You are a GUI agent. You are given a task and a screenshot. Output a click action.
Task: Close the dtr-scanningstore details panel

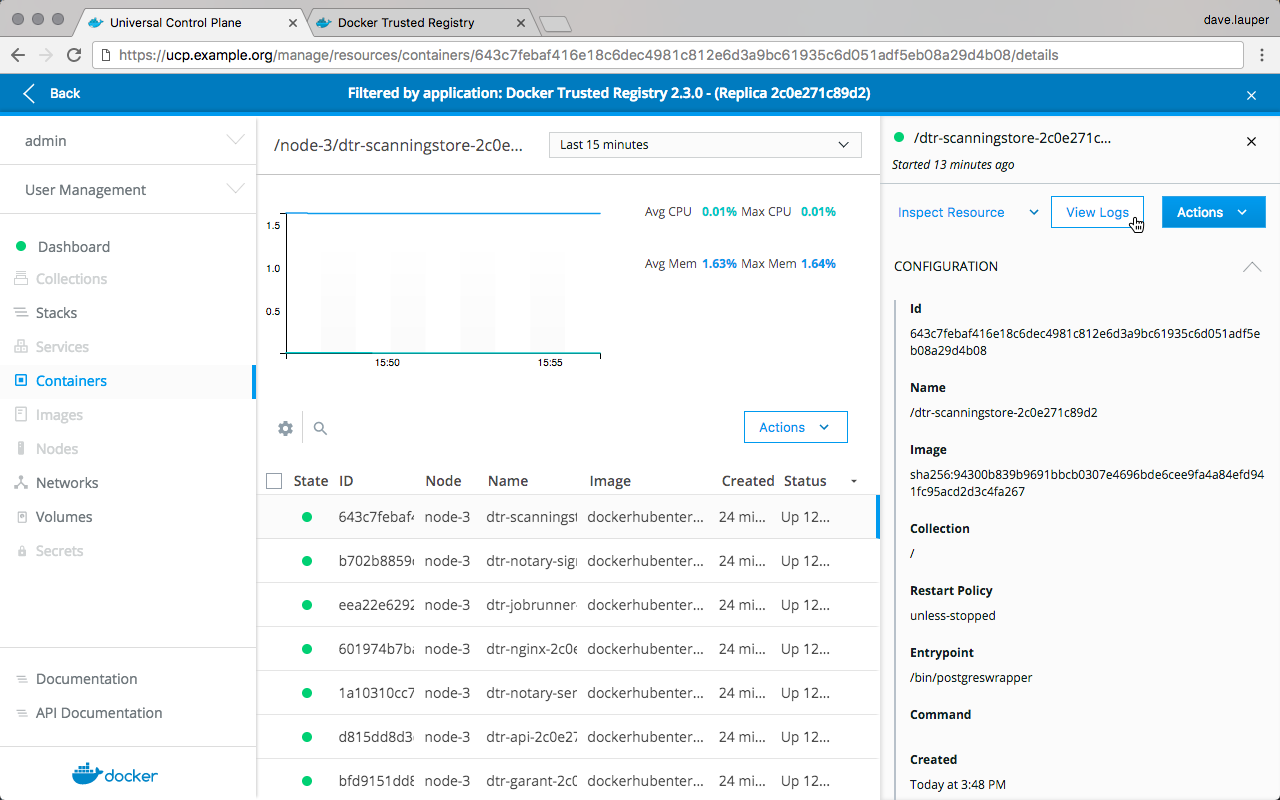coord(1251,142)
